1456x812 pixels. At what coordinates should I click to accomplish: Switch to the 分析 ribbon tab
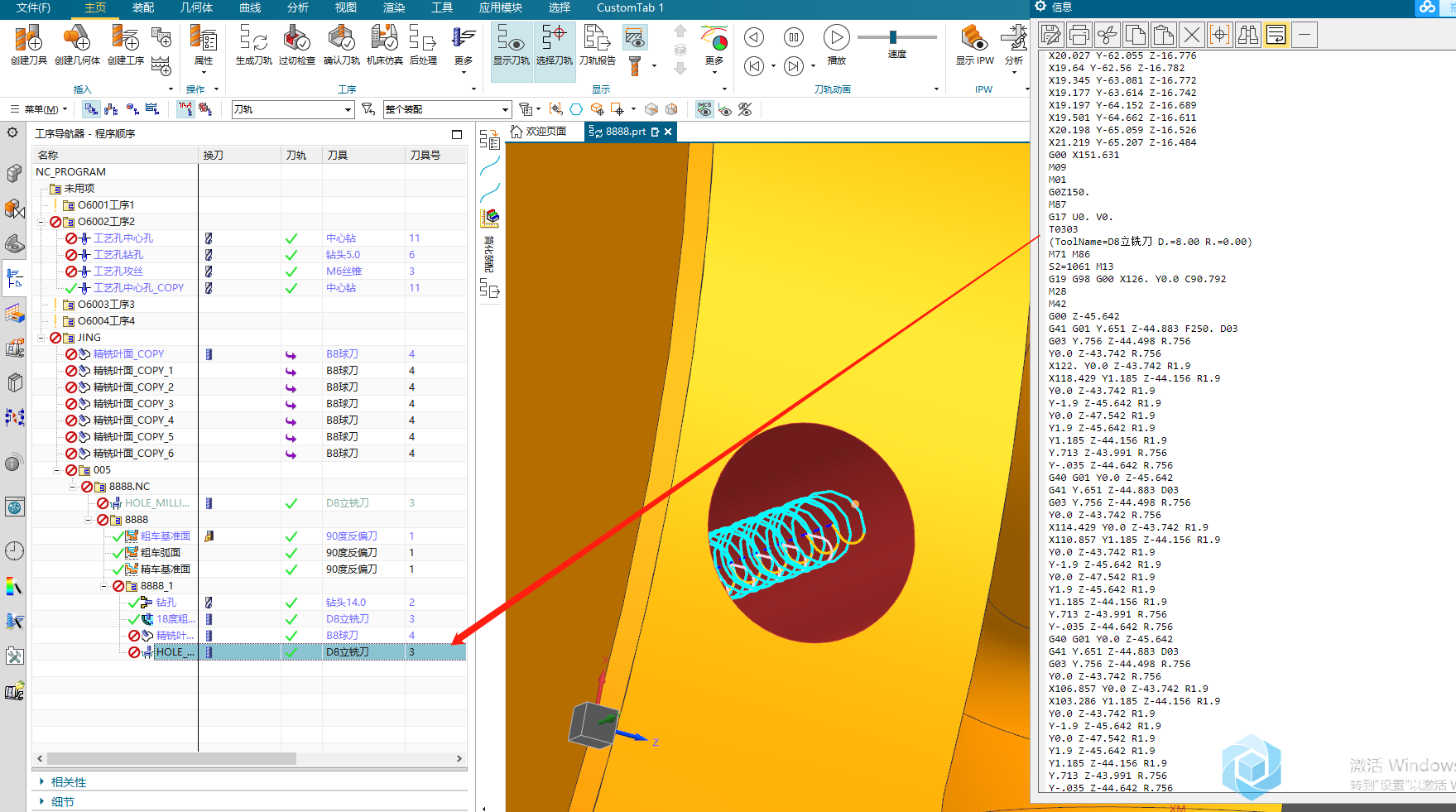point(298,7)
